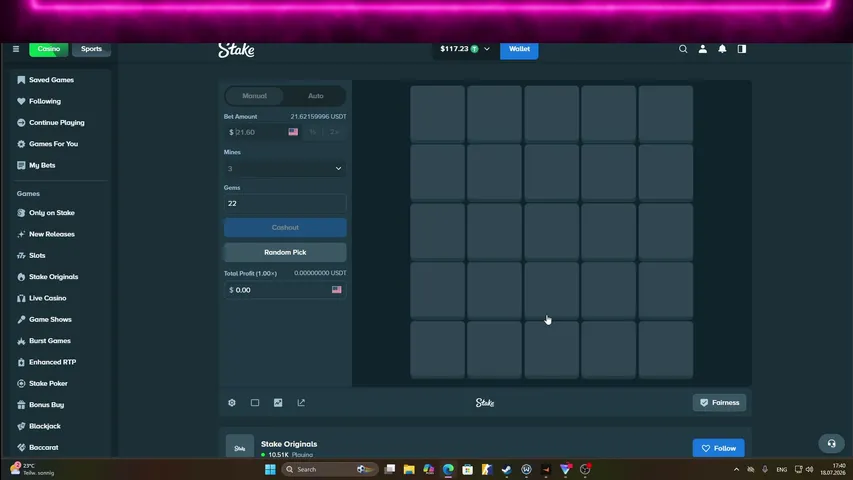The height and width of the screenshot is (480, 853).
Task: Click the Bet Amount input field
Action: click(263, 132)
